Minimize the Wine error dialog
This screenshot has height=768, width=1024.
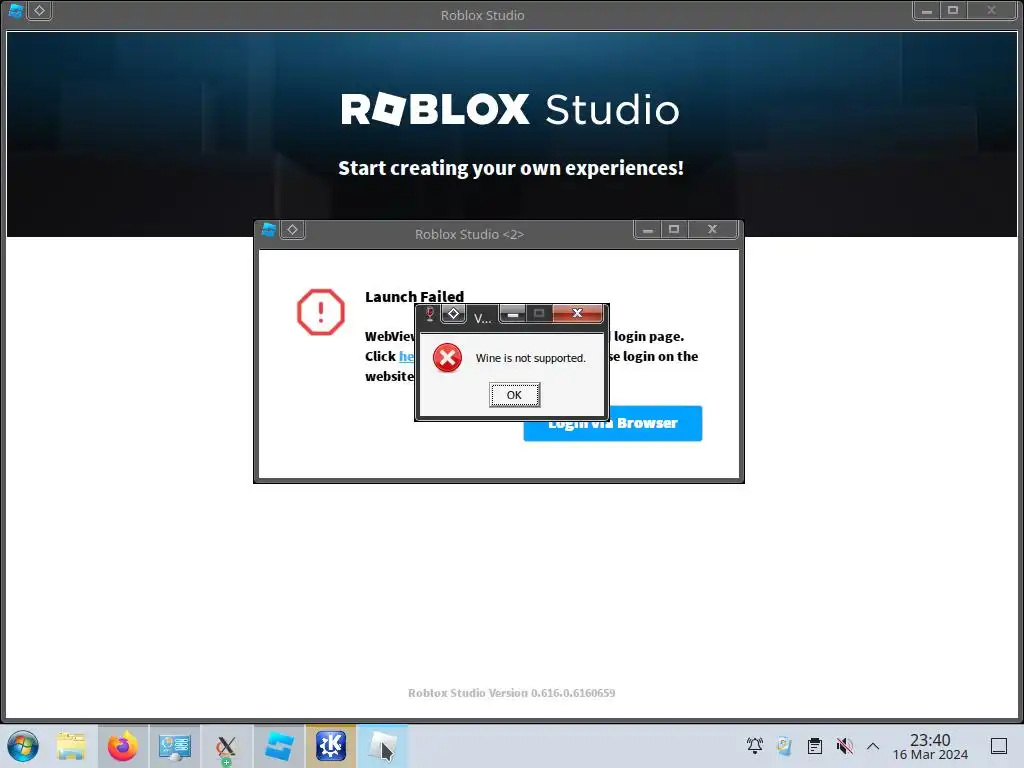point(513,314)
